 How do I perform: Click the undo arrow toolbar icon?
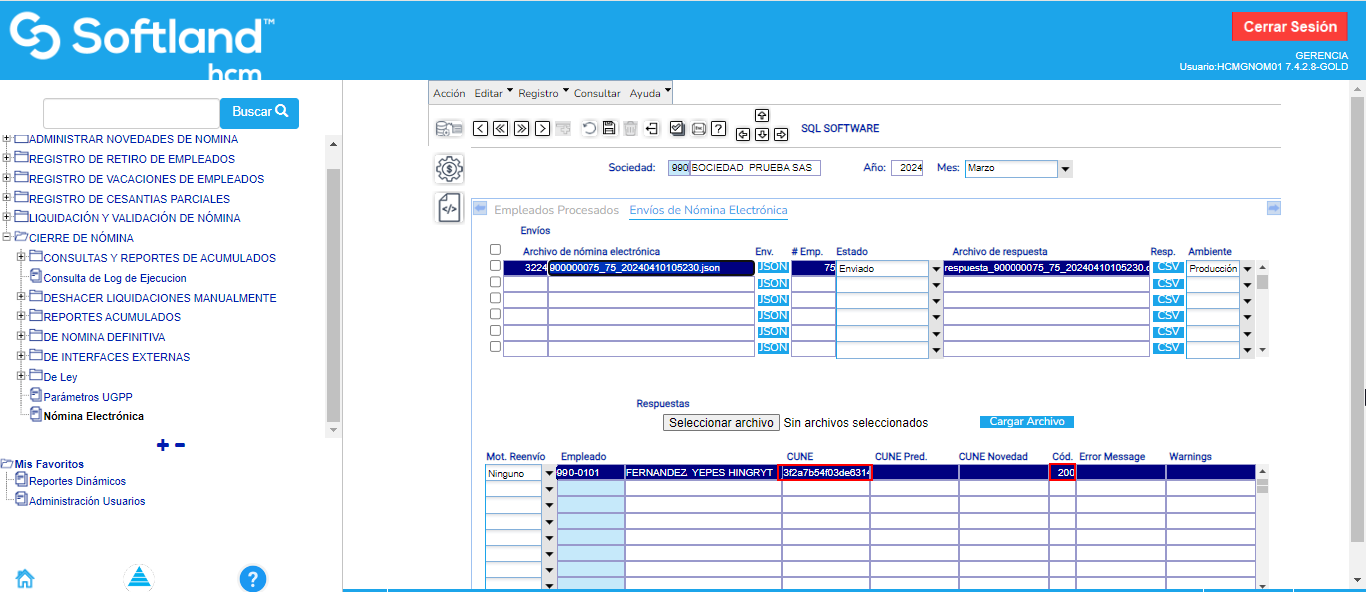(589, 128)
